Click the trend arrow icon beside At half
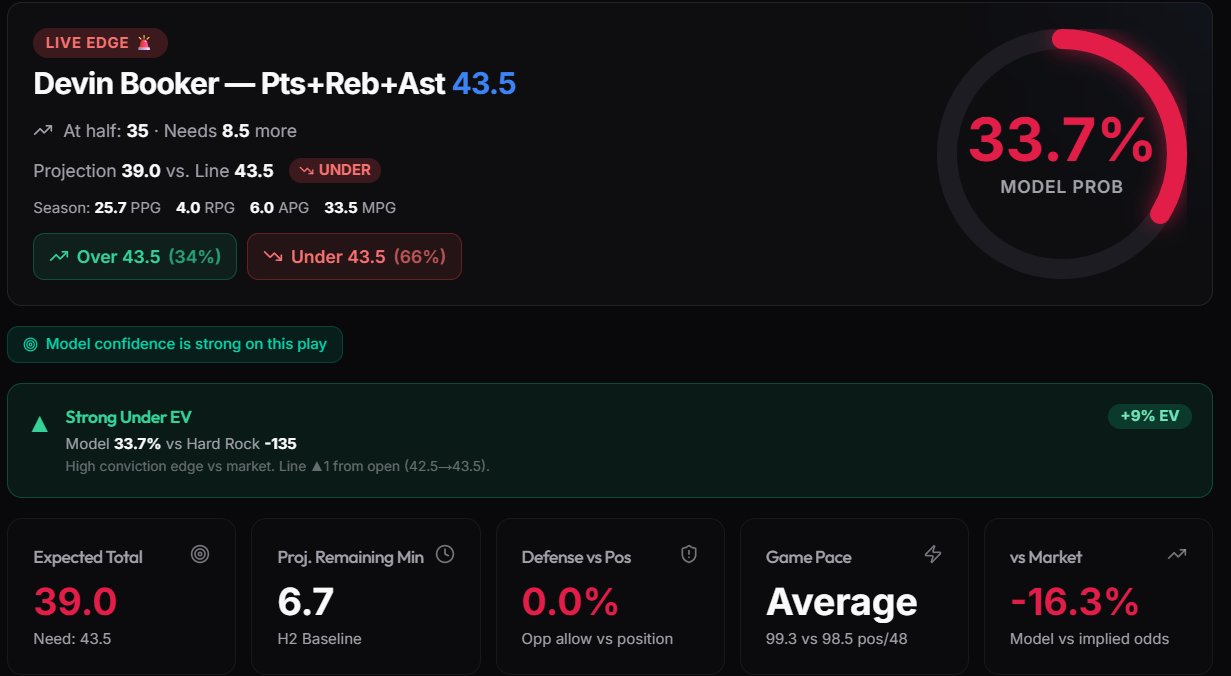The image size is (1231, 676). [43, 131]
